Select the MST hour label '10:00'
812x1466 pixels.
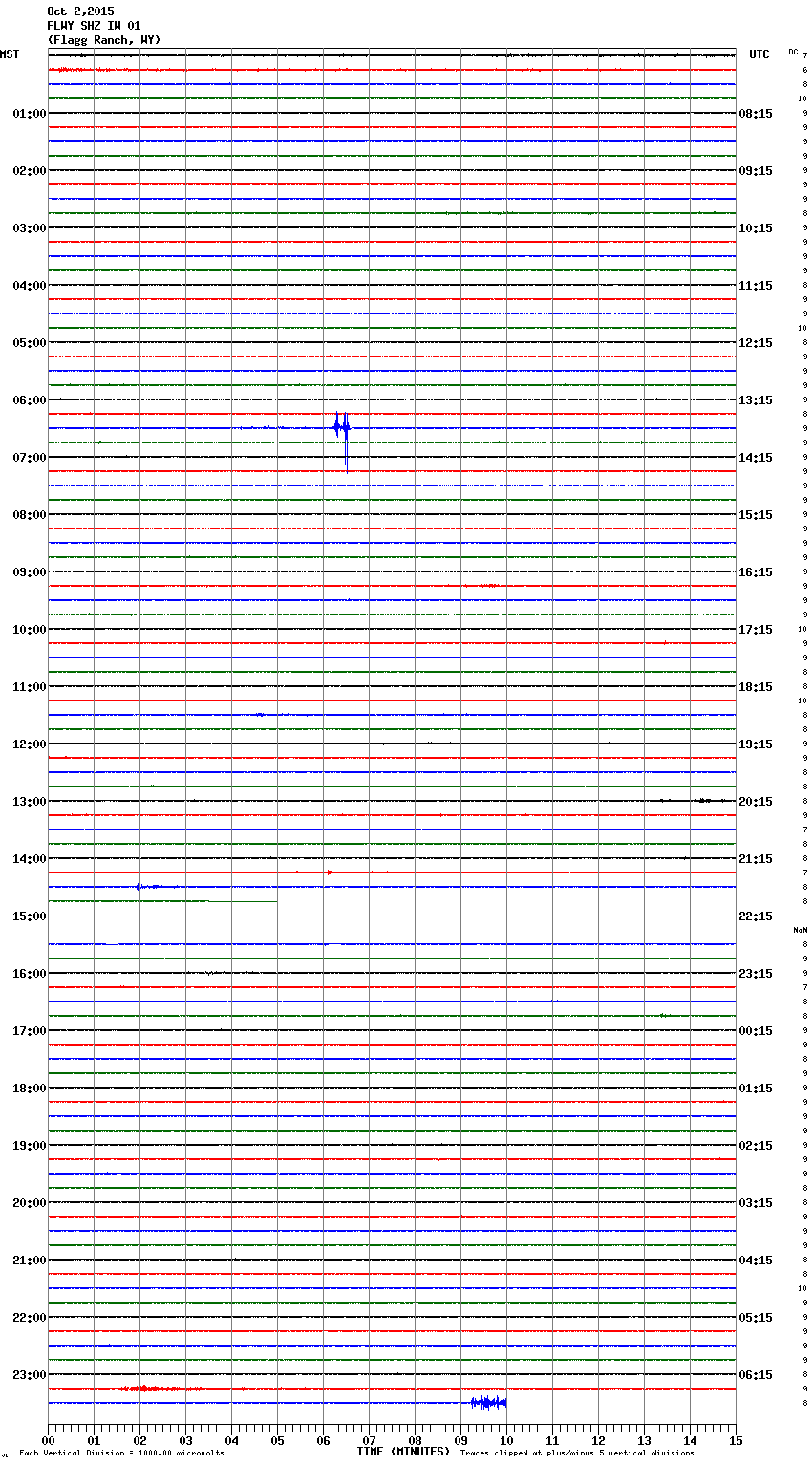click(x=30, y=630)
